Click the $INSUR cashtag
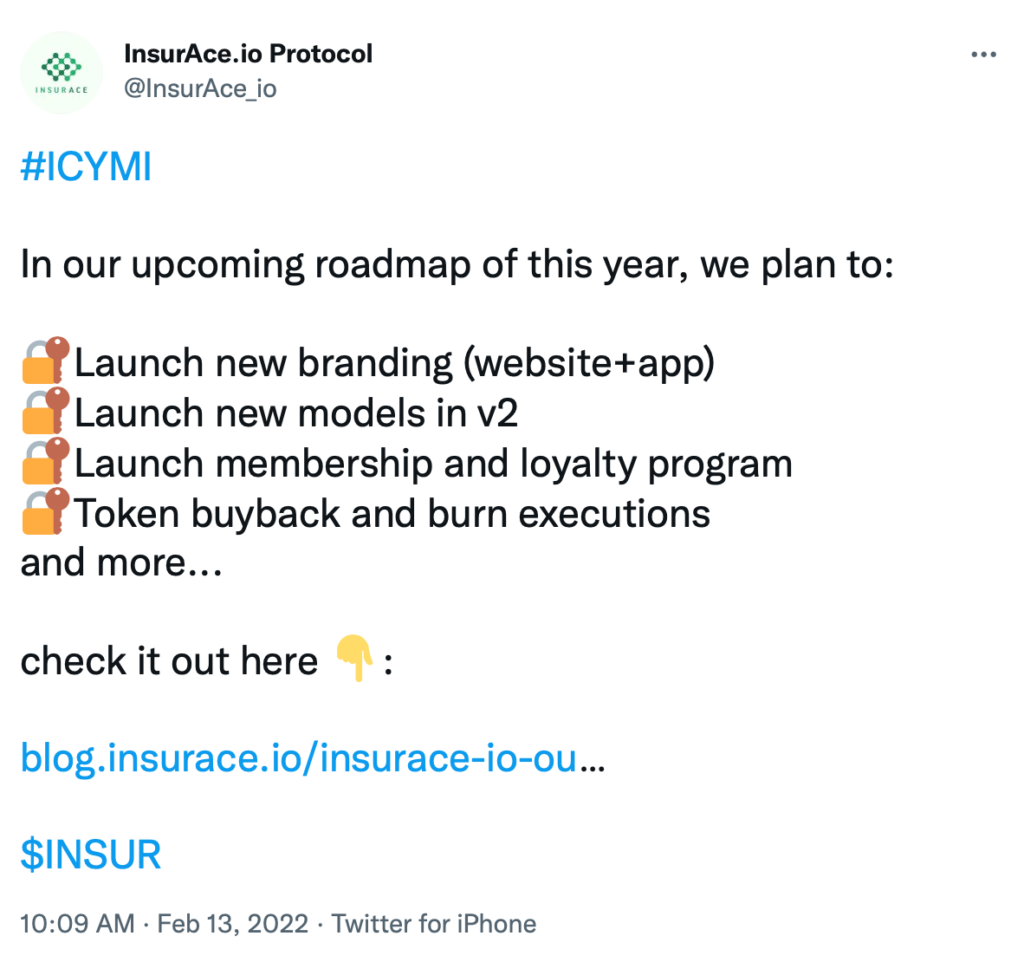 coord(91,856)
